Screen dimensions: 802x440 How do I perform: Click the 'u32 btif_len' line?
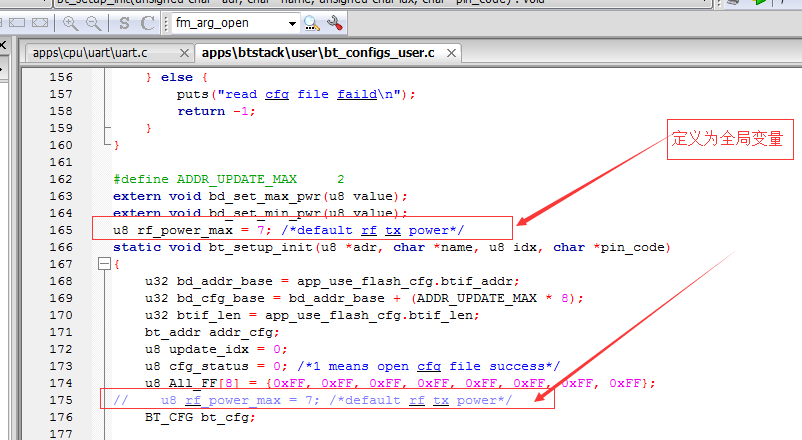312,315
